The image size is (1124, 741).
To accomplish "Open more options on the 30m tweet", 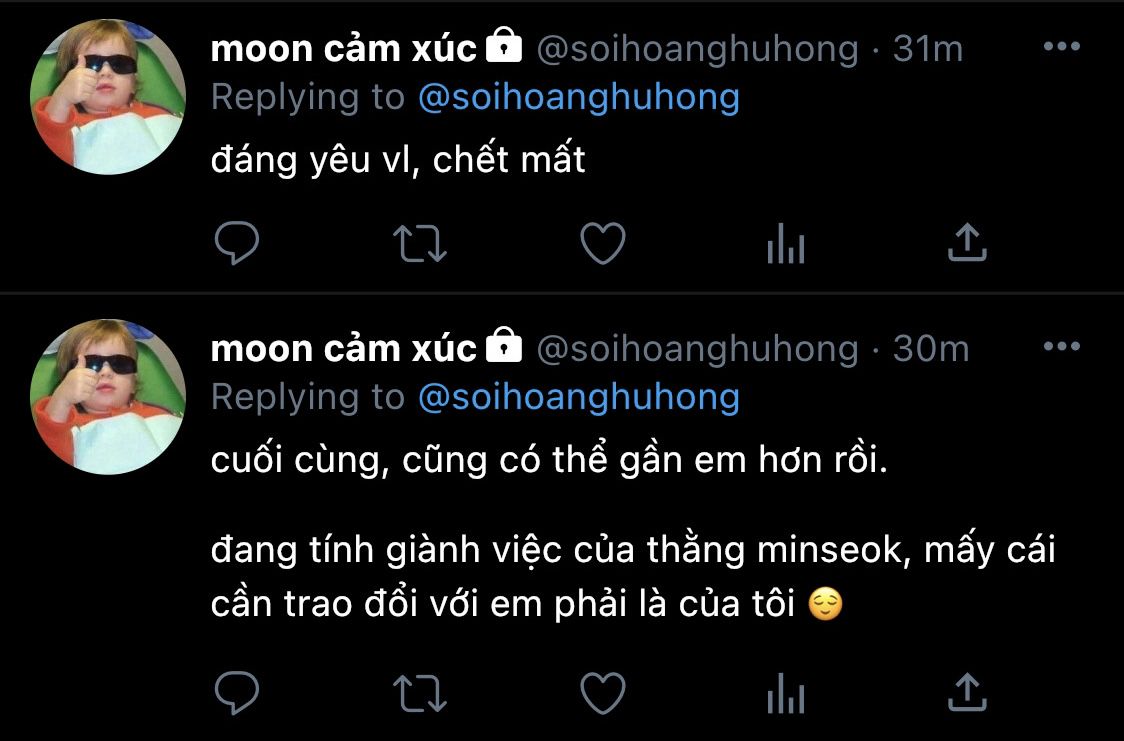I will tap(1062, 347).
